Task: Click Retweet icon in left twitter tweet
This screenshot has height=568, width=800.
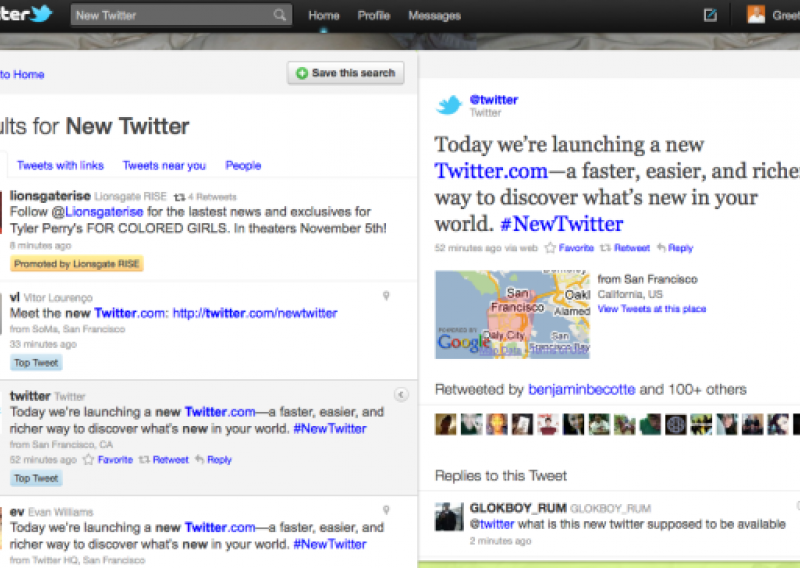Action: (x=144, y=460)
